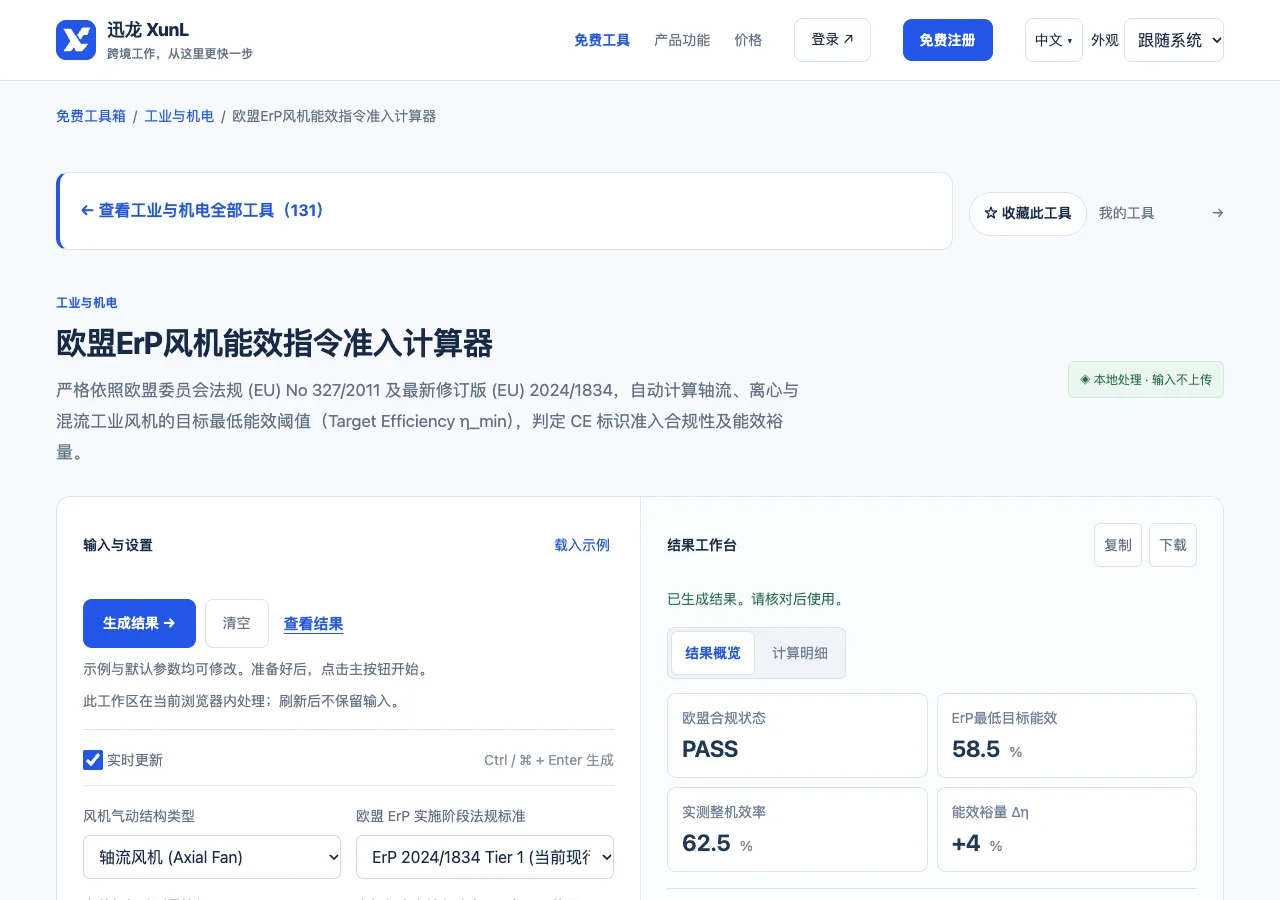Screen dimensions: 1280x900
Task: Click the arrow next to 我的工具
Action: tap(1217, 213)
